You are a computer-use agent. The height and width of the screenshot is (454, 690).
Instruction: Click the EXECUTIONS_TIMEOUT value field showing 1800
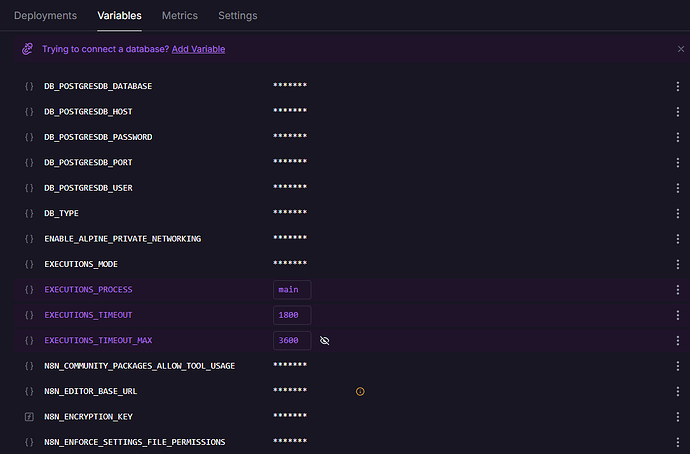click(x=291, y=315)
